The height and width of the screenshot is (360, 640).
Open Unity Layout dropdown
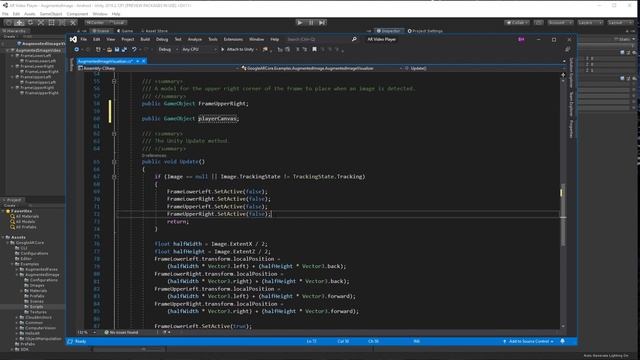click(x=620, y=22)
